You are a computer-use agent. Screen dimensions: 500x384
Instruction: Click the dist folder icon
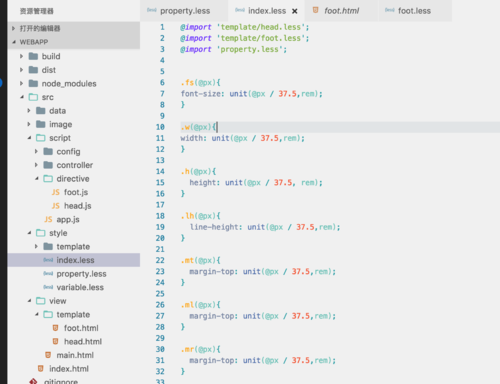tap(33, 70)
